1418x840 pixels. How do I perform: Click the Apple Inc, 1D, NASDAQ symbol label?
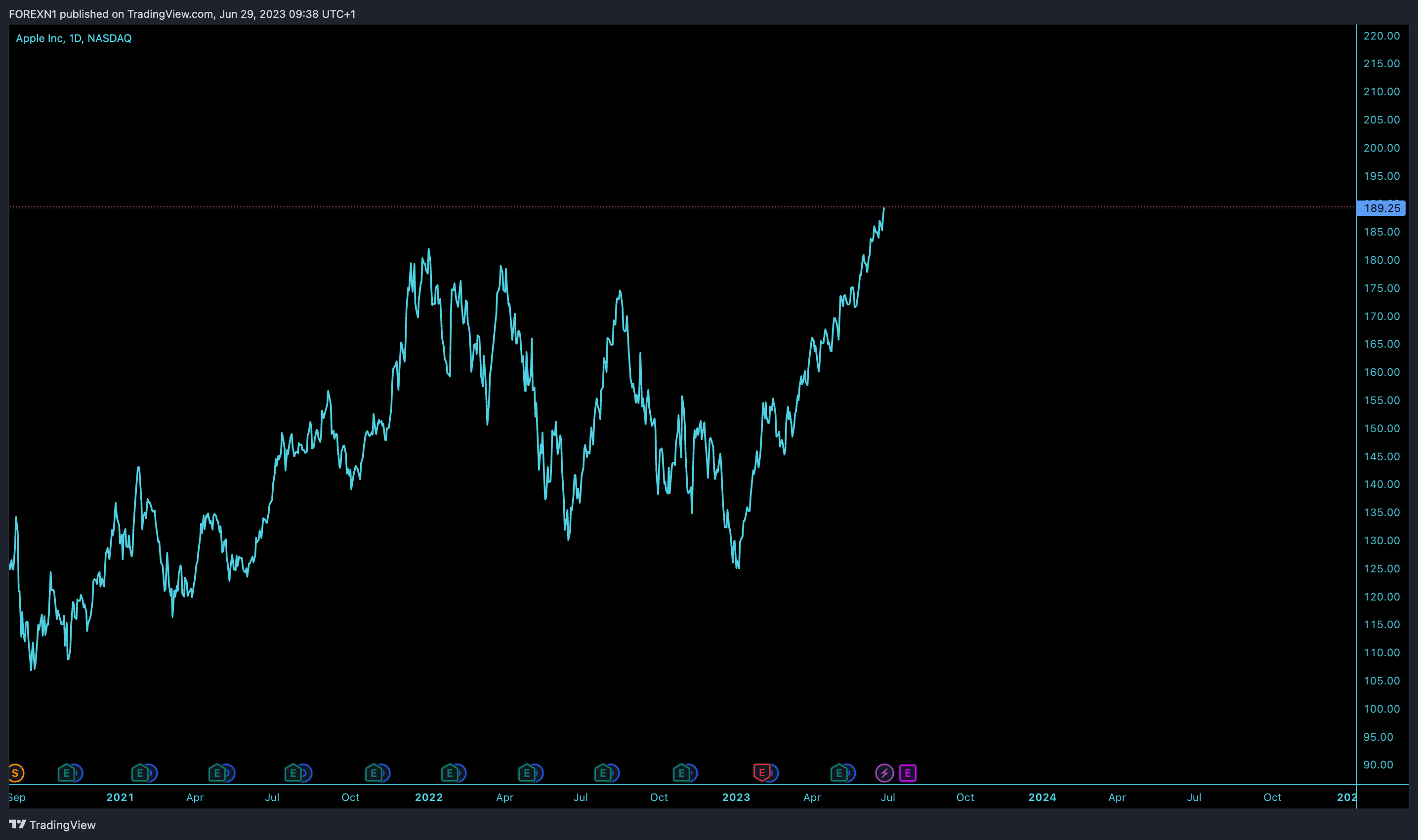pyautogui.click(x=74, y=39)
